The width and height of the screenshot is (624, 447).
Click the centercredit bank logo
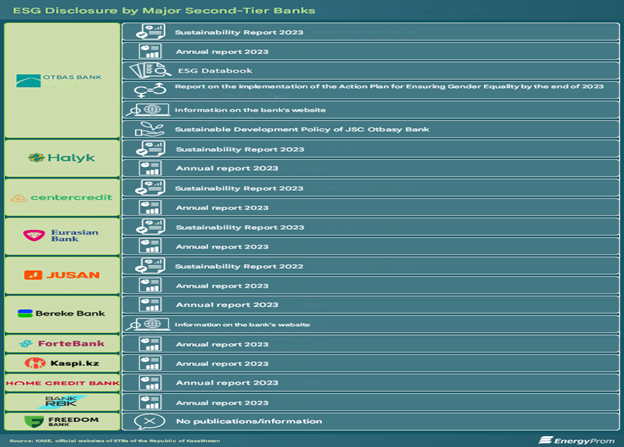pos(61,197)
